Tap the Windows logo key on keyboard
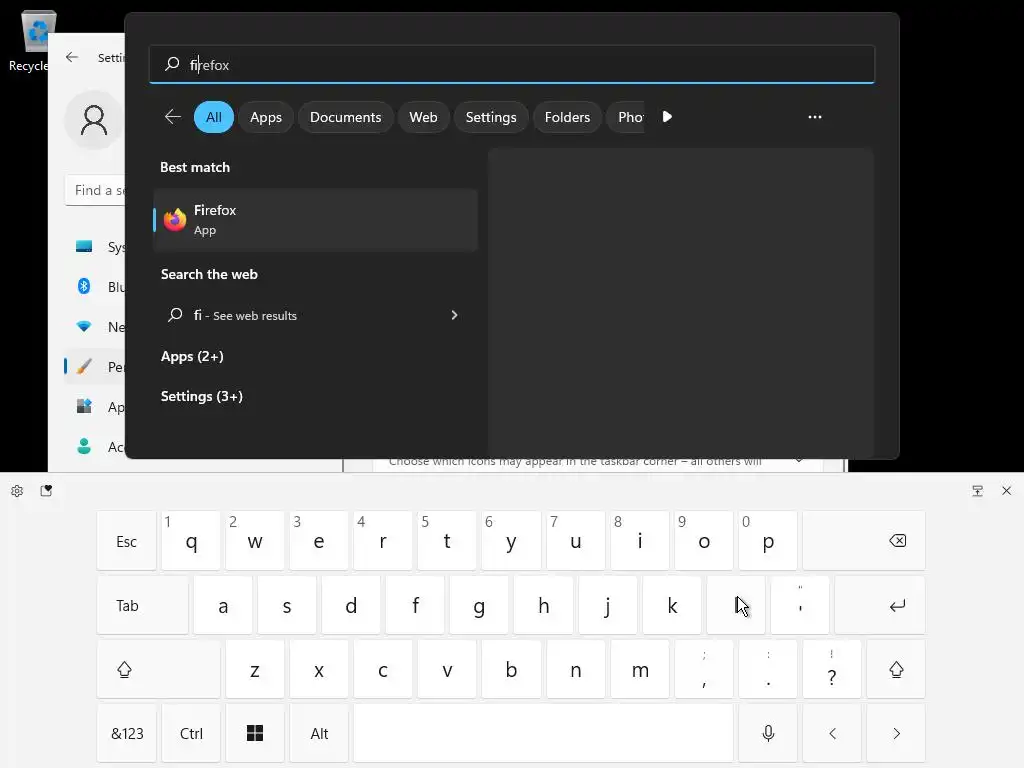This screenshot has height=768, width=1024. 255,733
